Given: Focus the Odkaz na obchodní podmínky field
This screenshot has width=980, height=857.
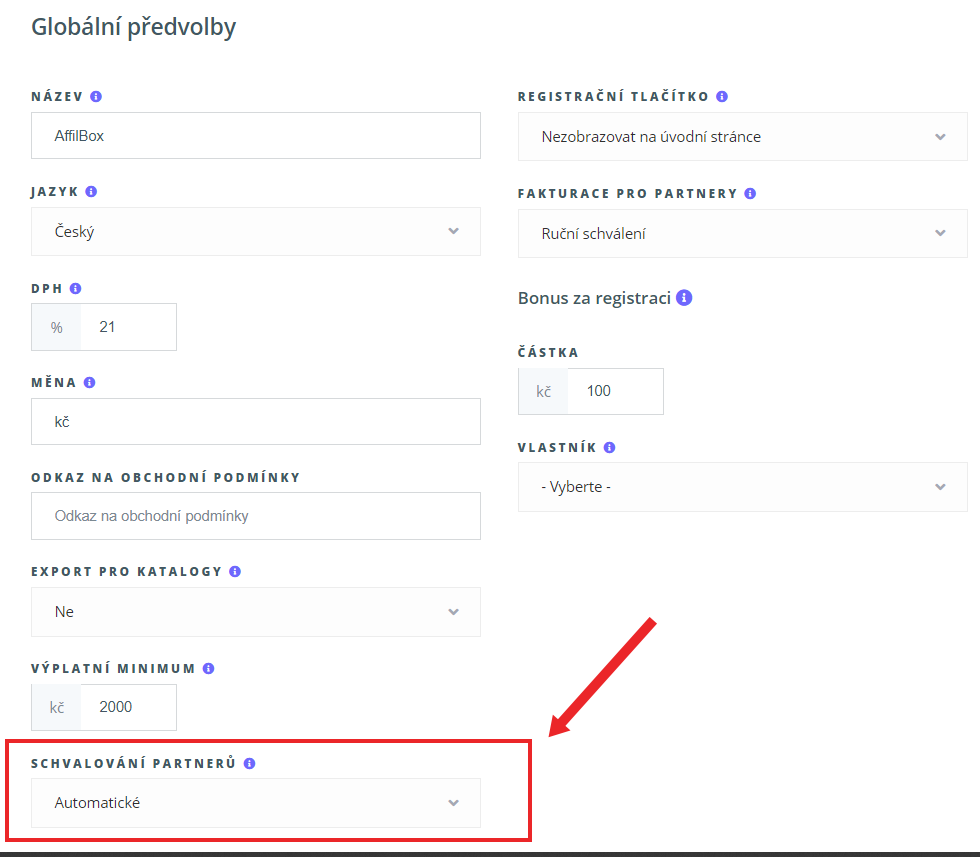Looking at the screenshot, I should tap(256, 516).
